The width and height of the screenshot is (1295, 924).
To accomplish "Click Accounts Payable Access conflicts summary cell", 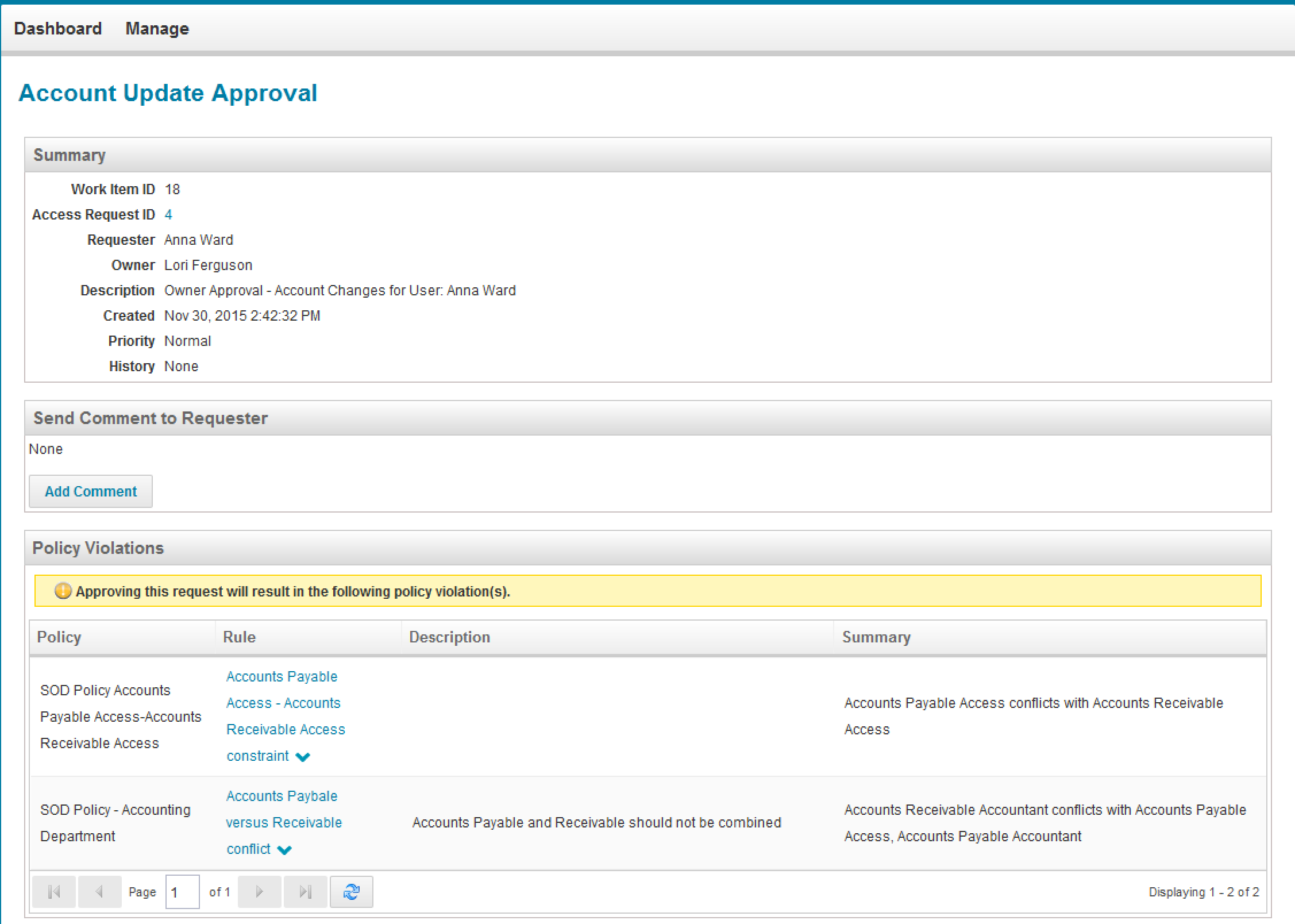I will pos(1050,717).
